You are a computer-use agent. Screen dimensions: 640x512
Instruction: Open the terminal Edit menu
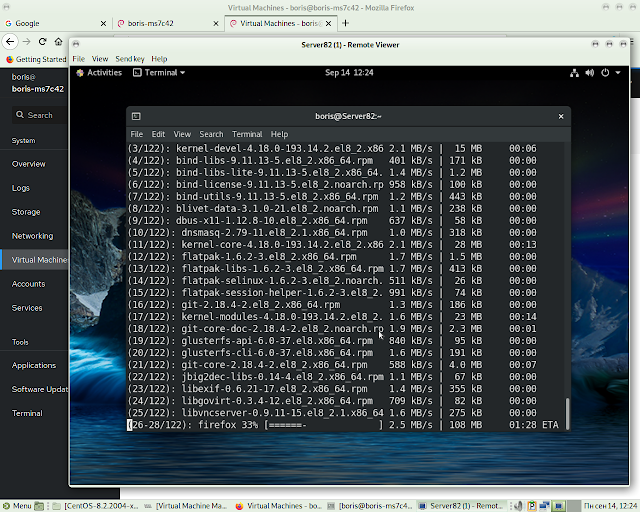(158, 134)
